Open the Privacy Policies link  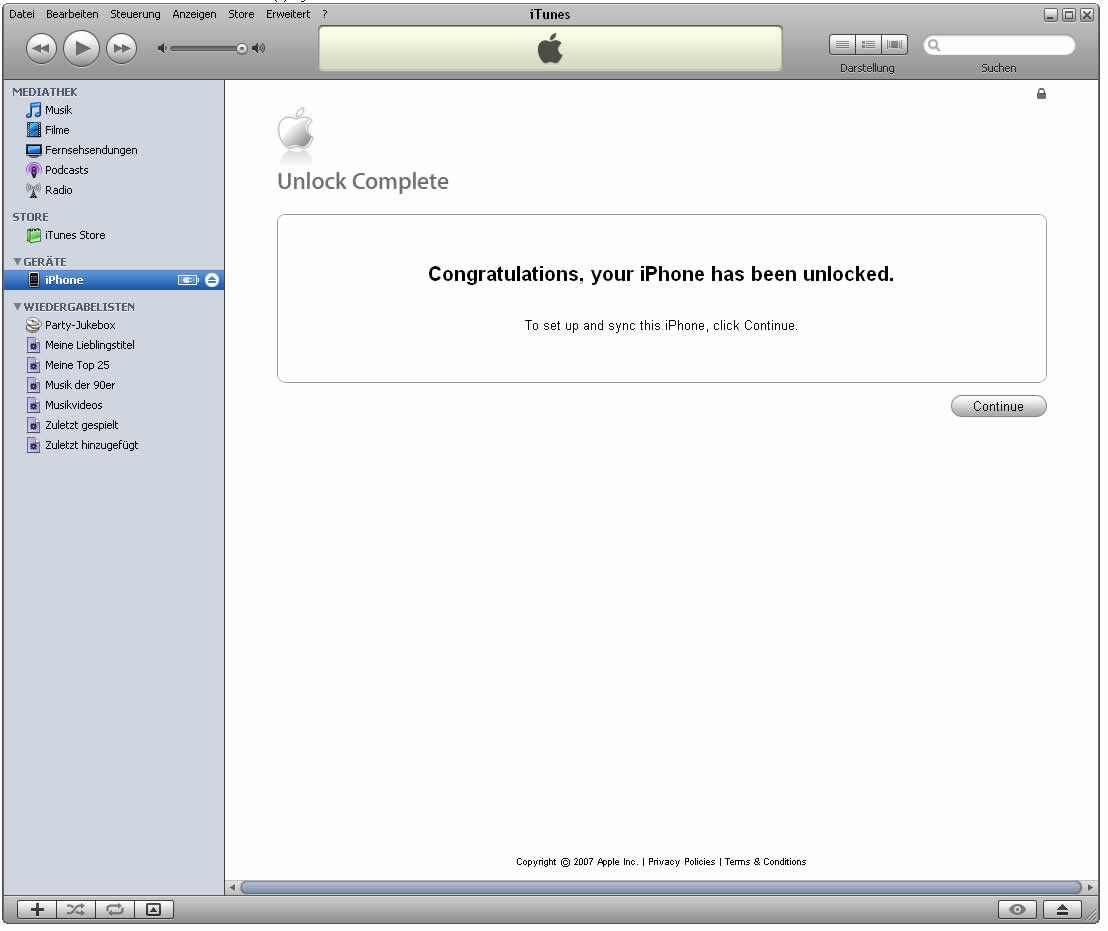(681, 862)
